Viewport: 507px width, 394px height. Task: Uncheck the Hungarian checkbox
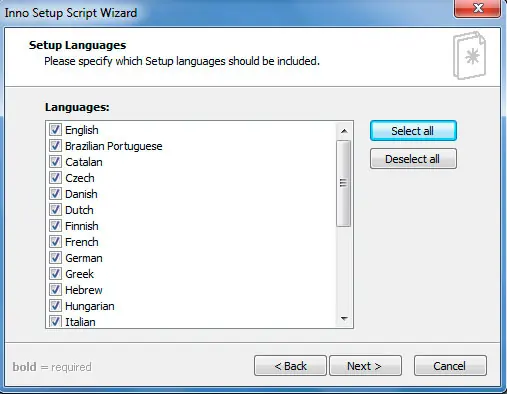[55, 305]
